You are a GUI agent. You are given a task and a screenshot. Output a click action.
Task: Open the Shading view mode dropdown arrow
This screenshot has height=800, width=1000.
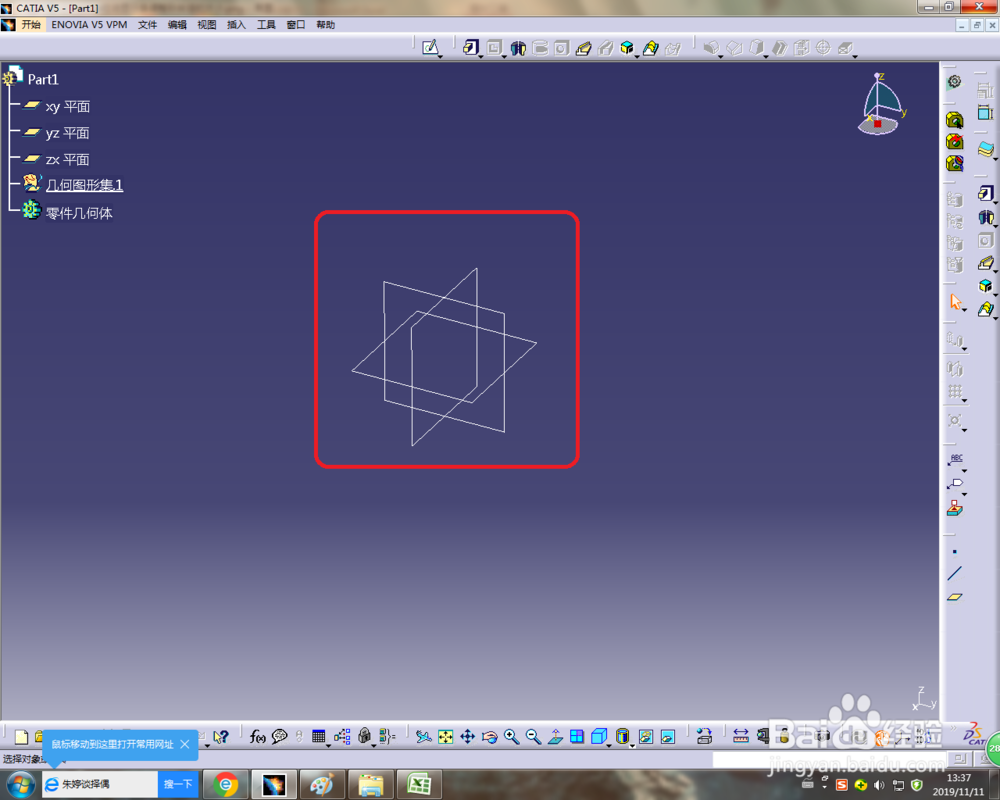click(633, 746)
